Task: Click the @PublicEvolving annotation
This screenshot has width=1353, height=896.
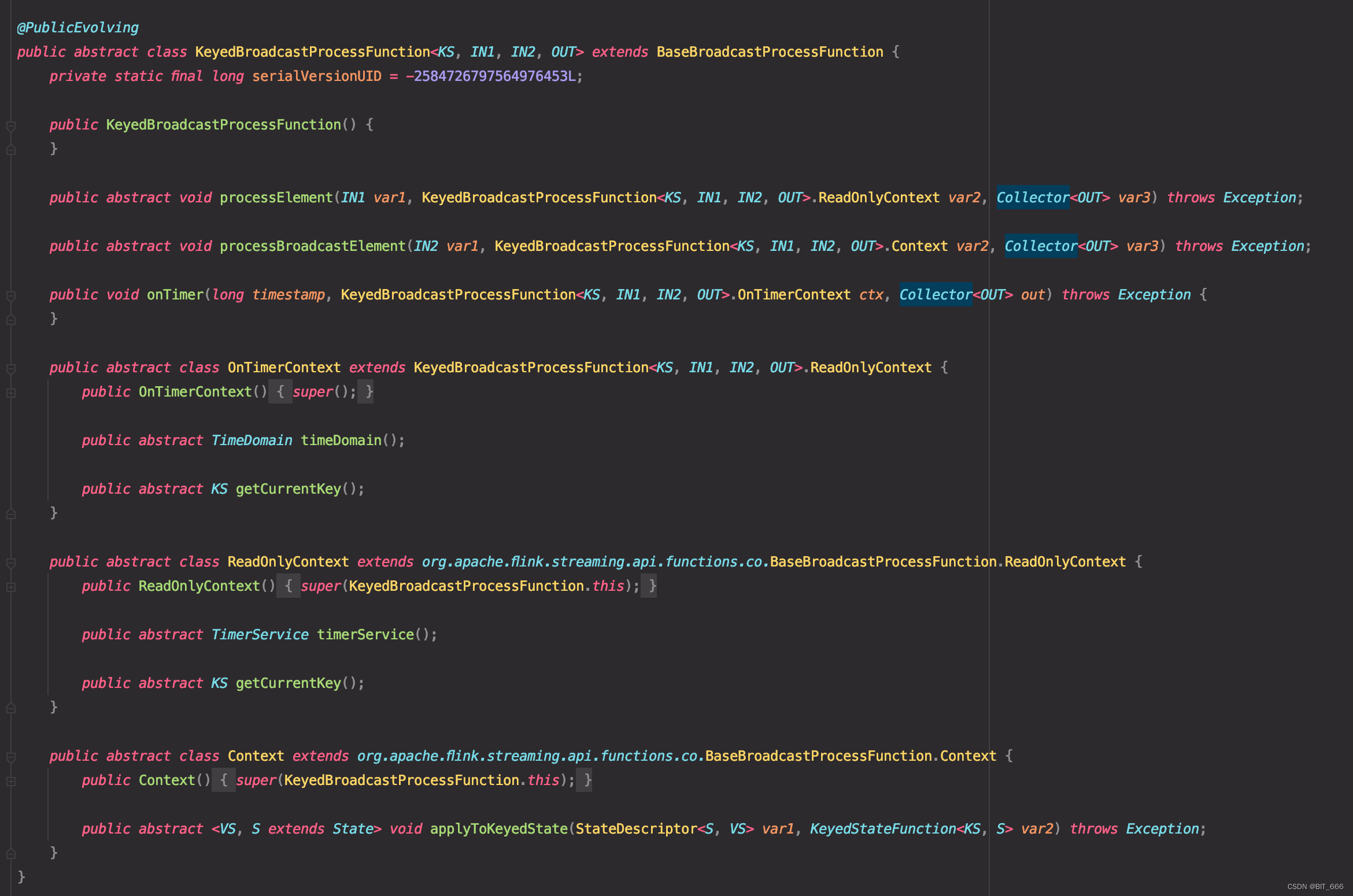Action: coord(77,27)
